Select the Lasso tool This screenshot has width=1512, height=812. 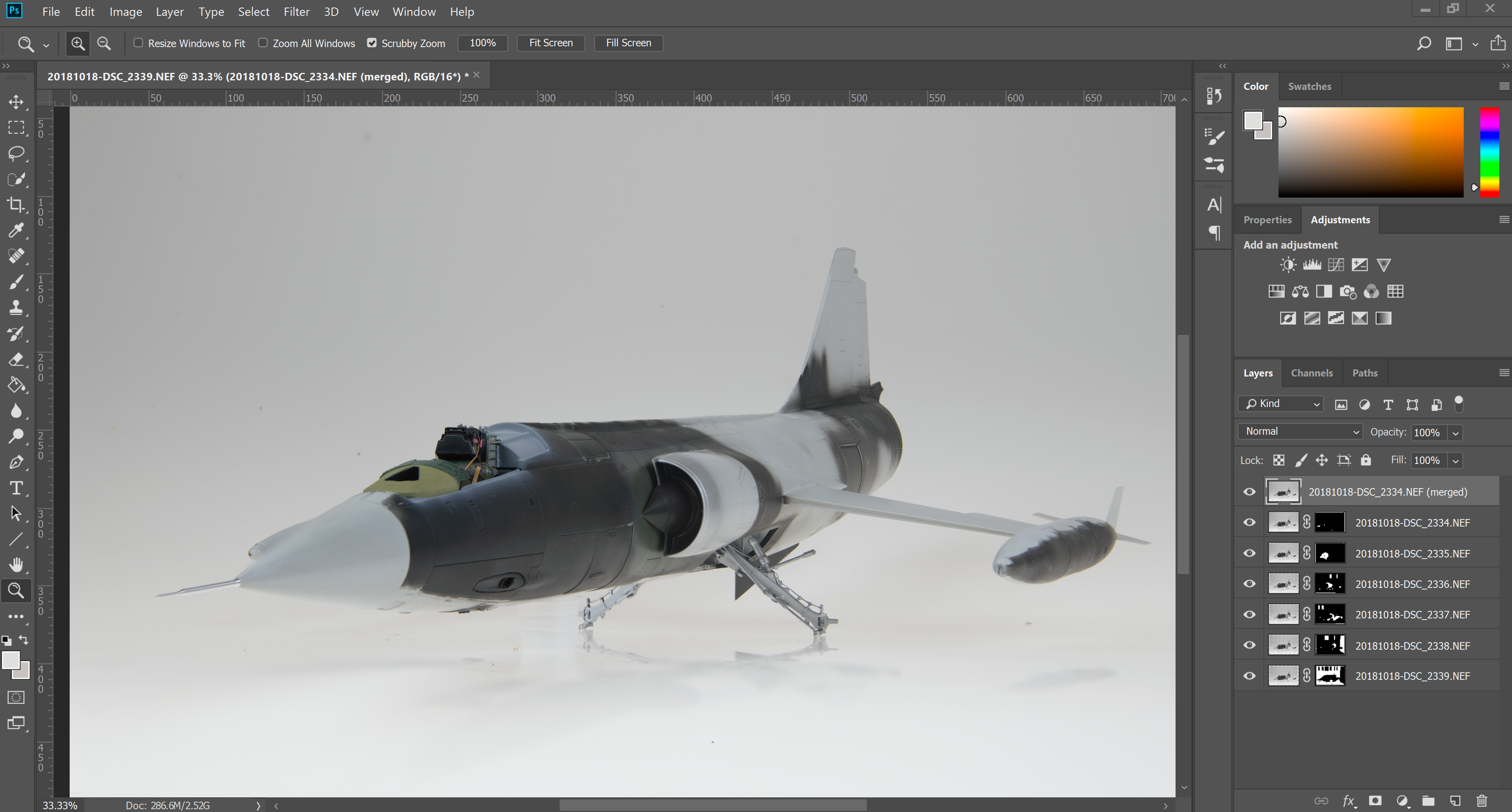pyautogui.click(x=17, y=153)
